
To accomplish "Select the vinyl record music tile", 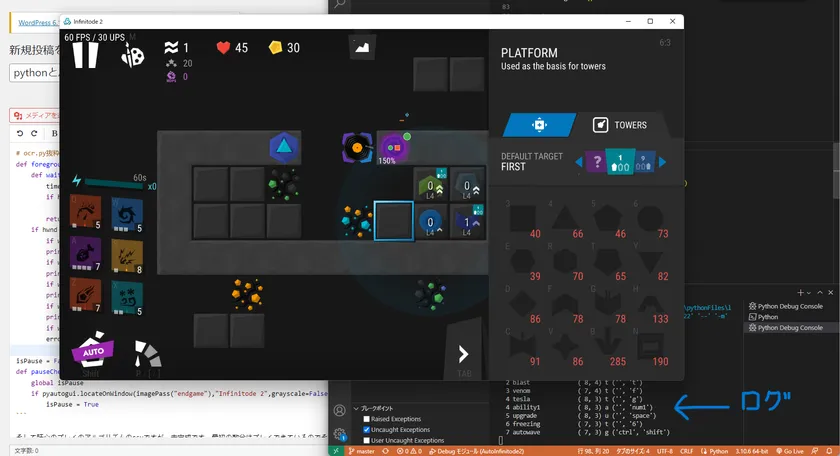I will [x=357, y=148].
